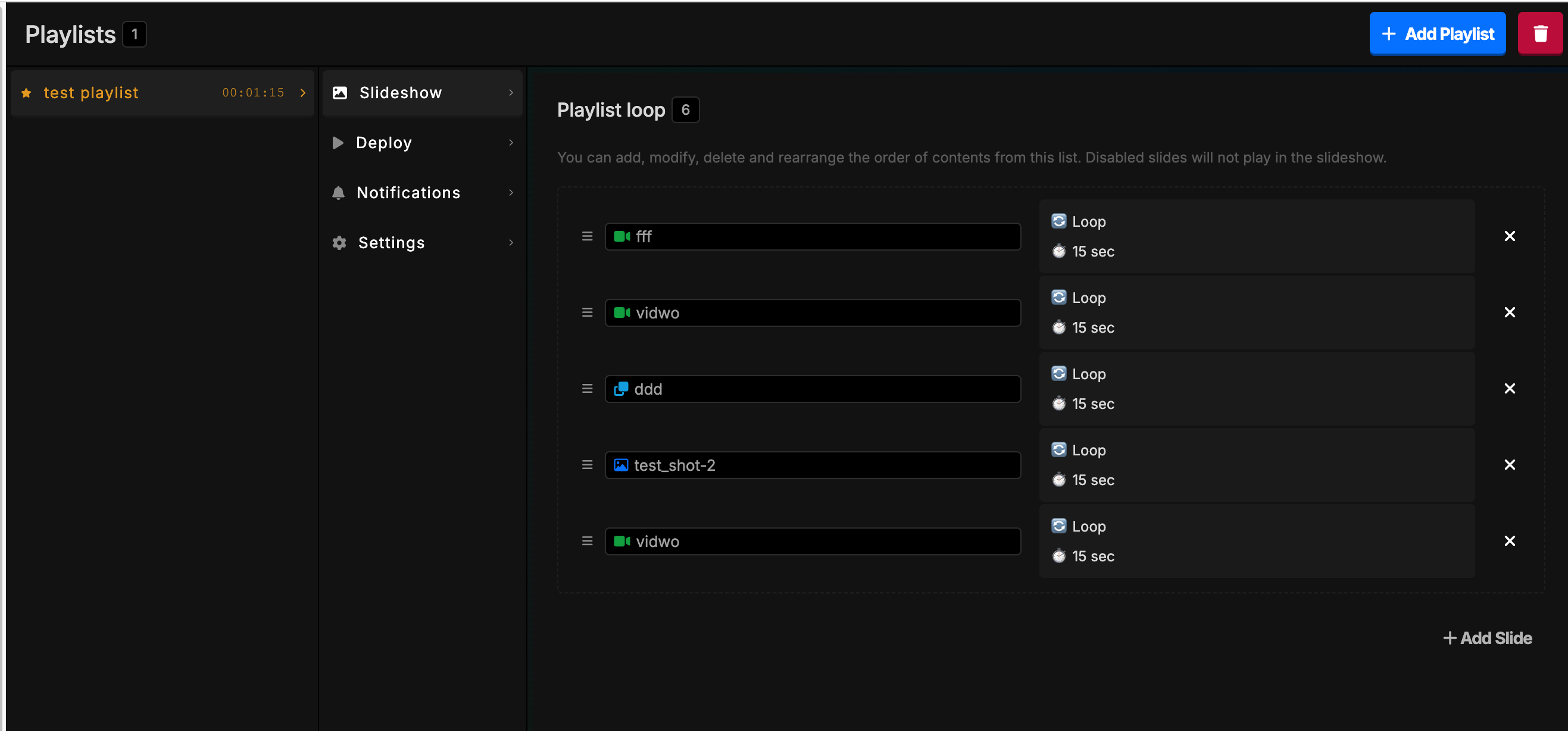
Task: Click the red trash delete playlist button
Action: (x=1539, y=34)
